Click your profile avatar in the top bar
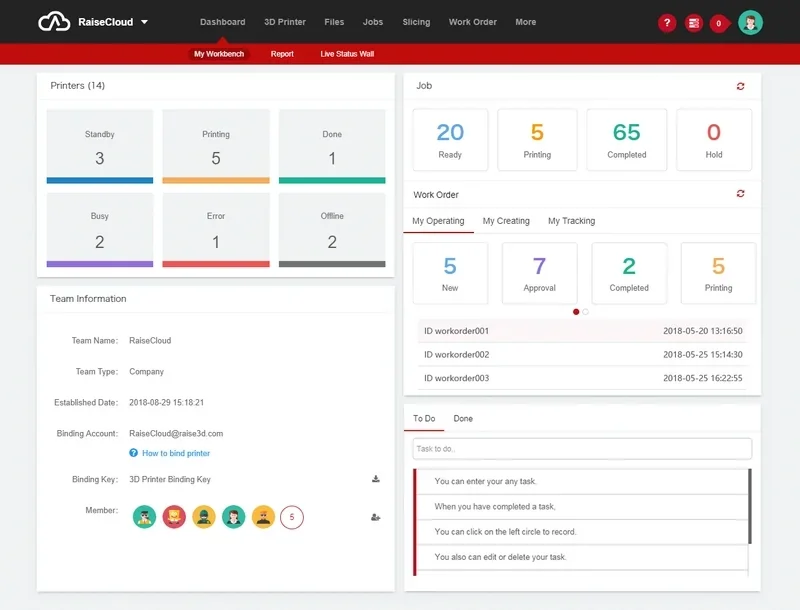Screen dimensions: 800x610 coord(748,21)
